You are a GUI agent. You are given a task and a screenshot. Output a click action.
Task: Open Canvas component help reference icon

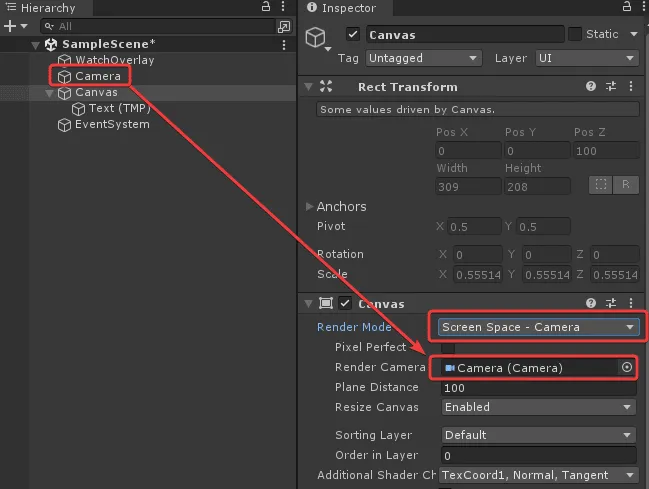point(591,303)
